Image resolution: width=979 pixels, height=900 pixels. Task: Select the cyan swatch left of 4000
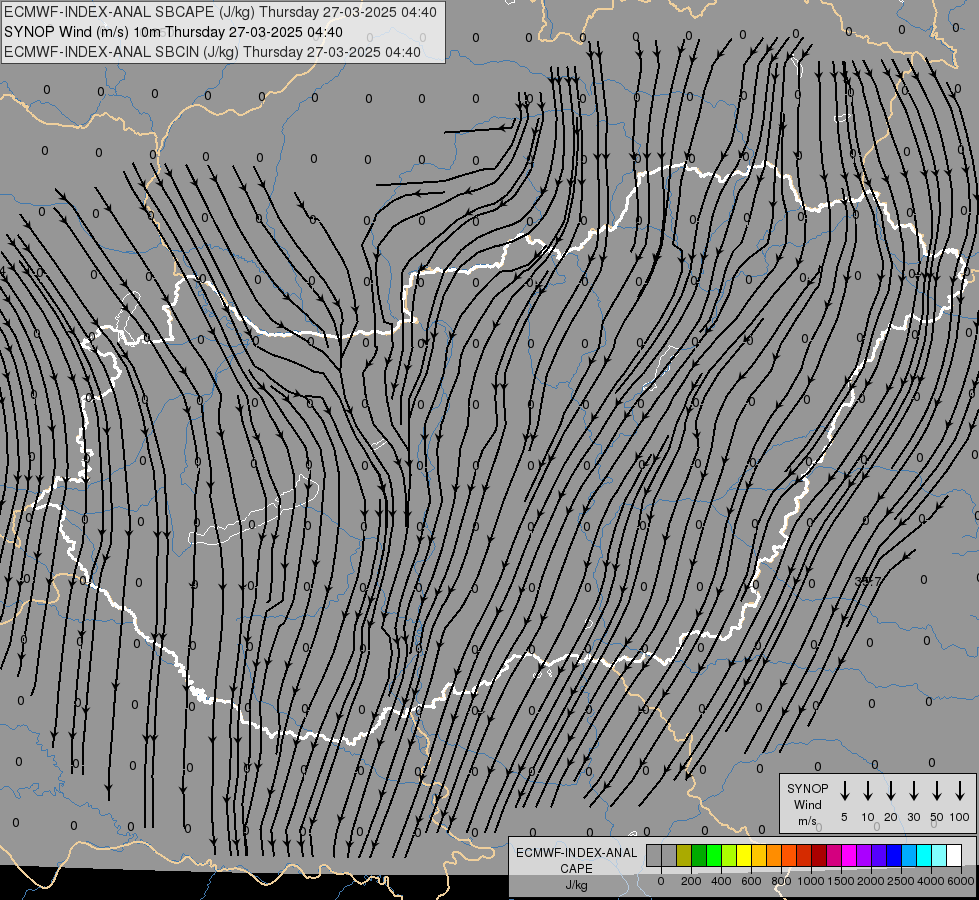click(x=923, y=855)
